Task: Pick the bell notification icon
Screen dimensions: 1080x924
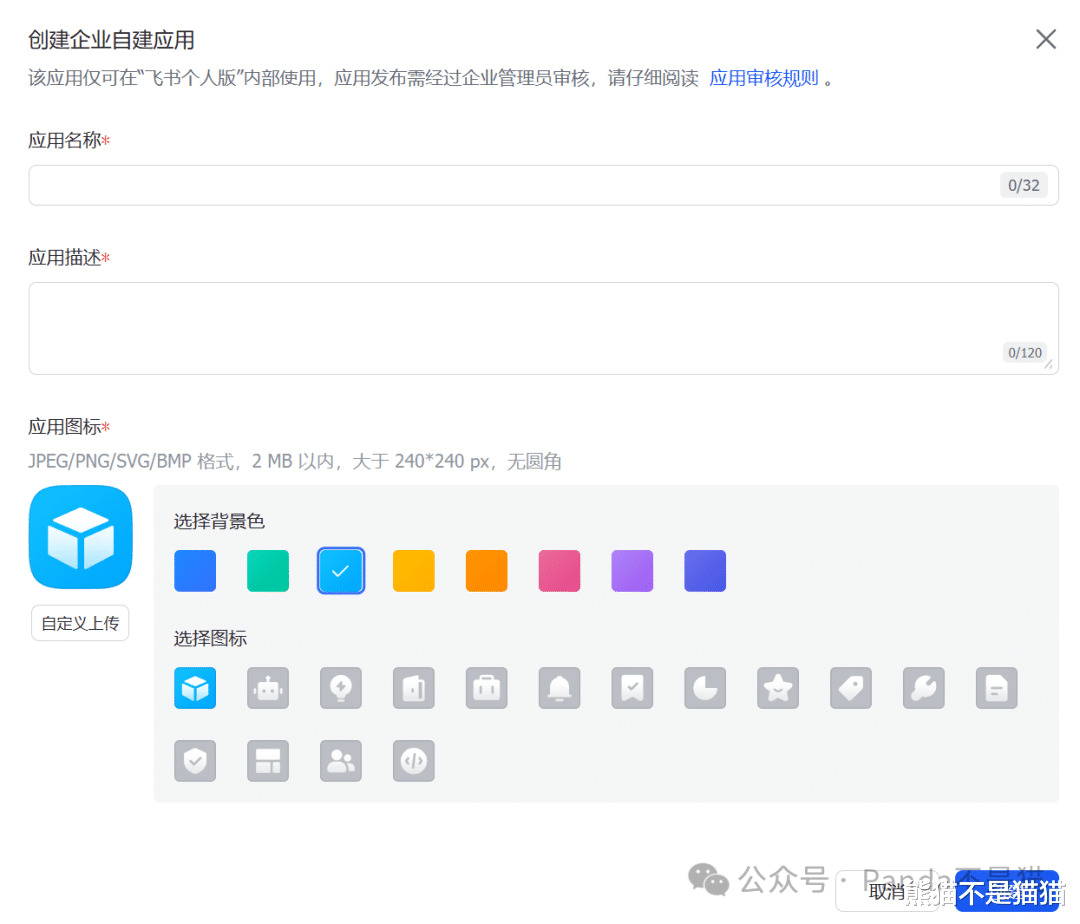Action: [559, 688]
